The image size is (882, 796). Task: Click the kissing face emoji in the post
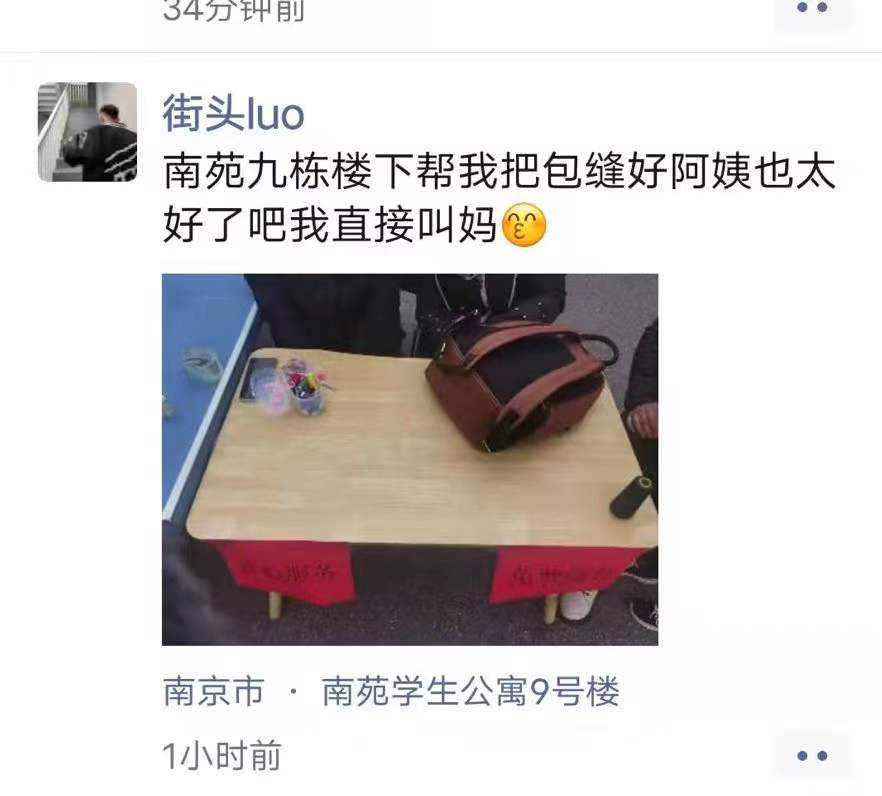(x=523, y=224)
